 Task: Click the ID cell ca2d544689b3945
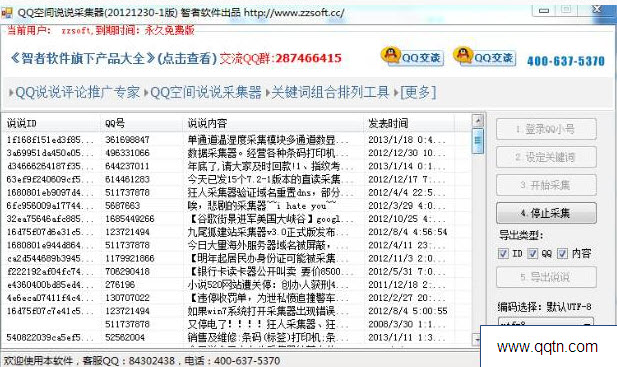[50, 258]
